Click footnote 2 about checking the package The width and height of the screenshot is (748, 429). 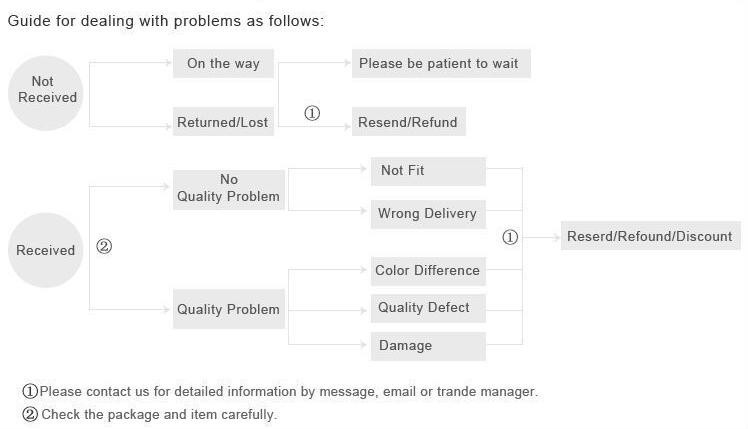[x=150, y=414]
